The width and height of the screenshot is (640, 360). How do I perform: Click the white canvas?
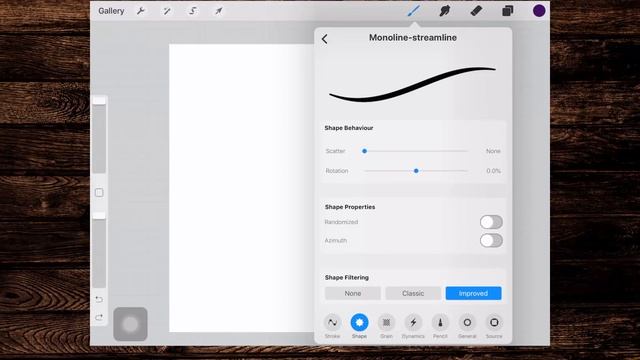241,188
